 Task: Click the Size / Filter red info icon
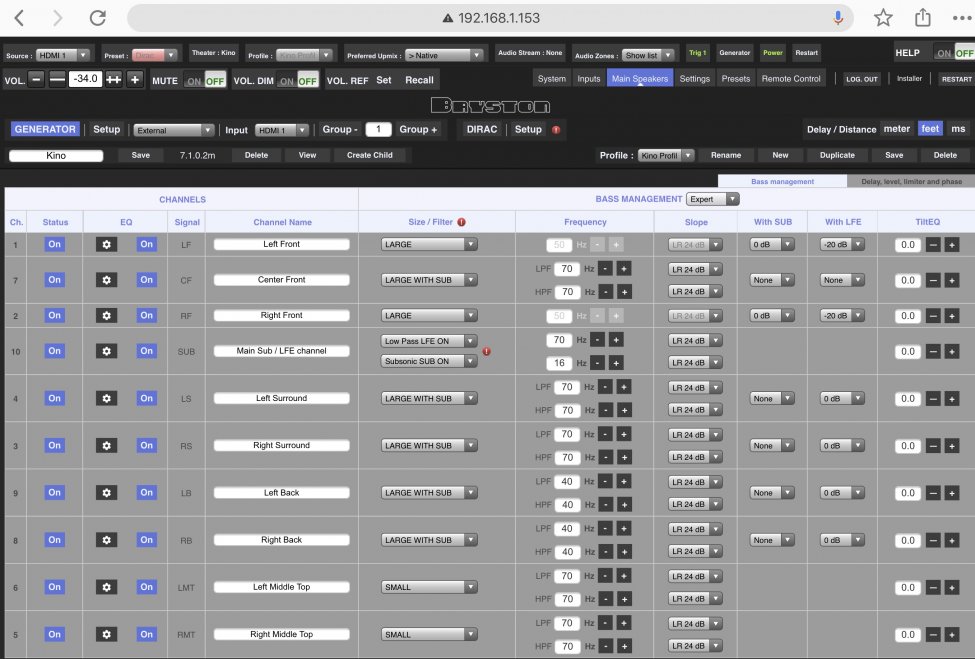tap(462, 222)
